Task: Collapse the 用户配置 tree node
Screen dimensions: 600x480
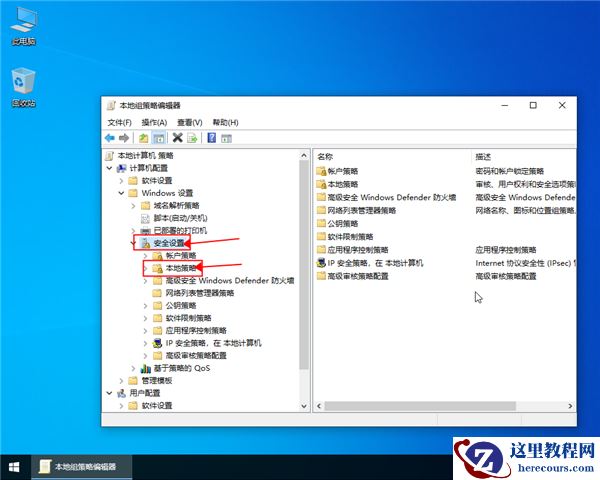Action: [109, 393]
